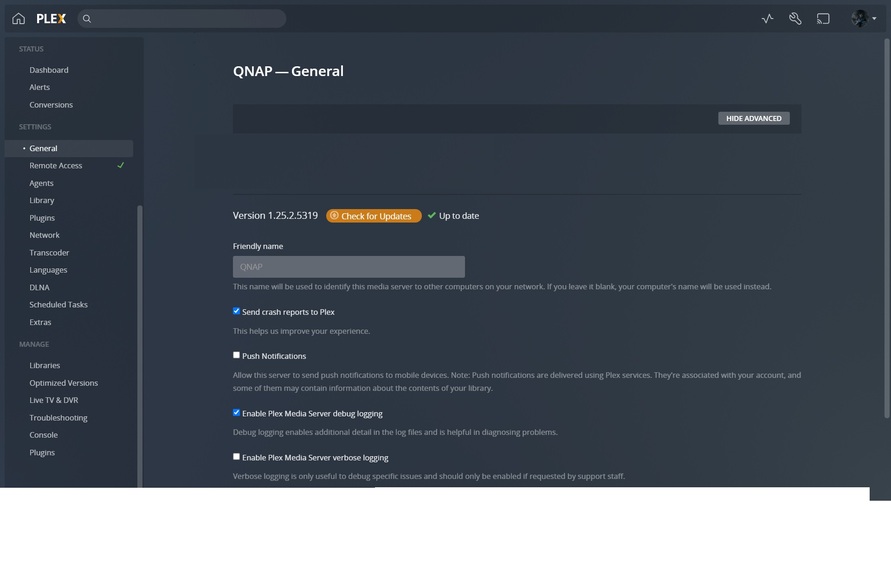Click the main page scrollbar
This screenshot has width=891, height=561.
click(886, 228)
